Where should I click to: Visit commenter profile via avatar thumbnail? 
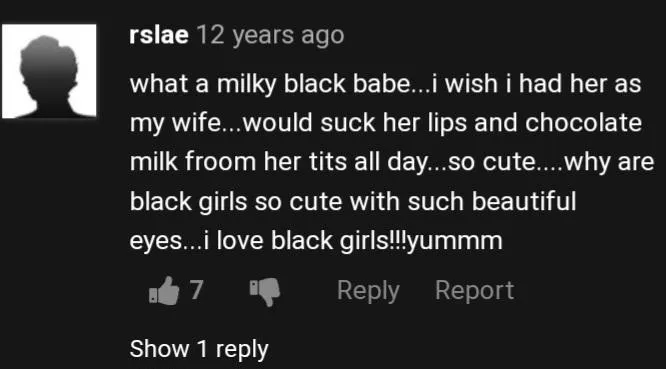pos(49,71)
